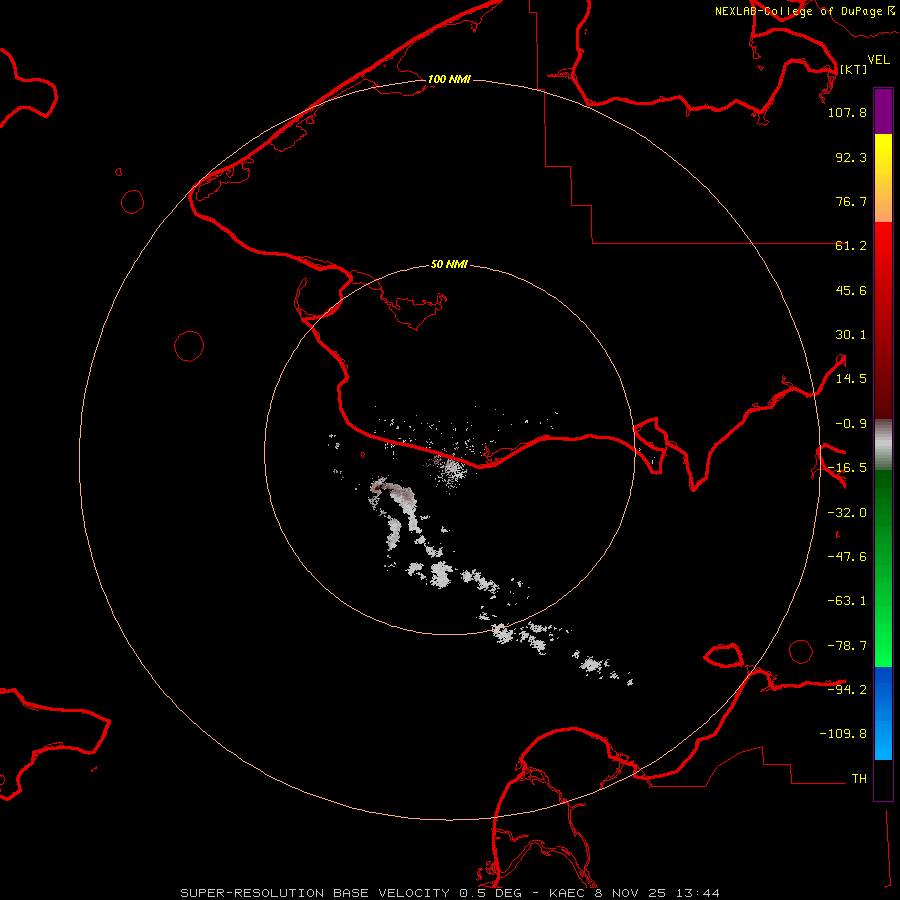
Task: Click the 107.8 legend value
Action: (847, 112)
